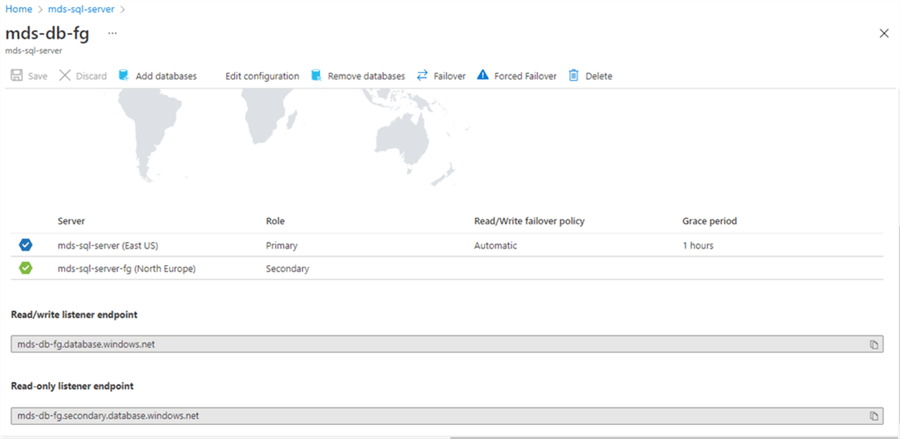The width and height of the screenshot is (900, 439).
Task: Close the mds-db-fg blade
Action: click(884, 33)
